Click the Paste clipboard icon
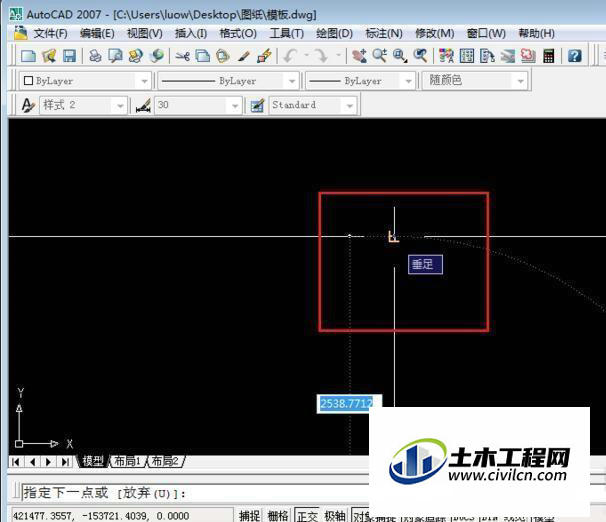 (223, 56)
